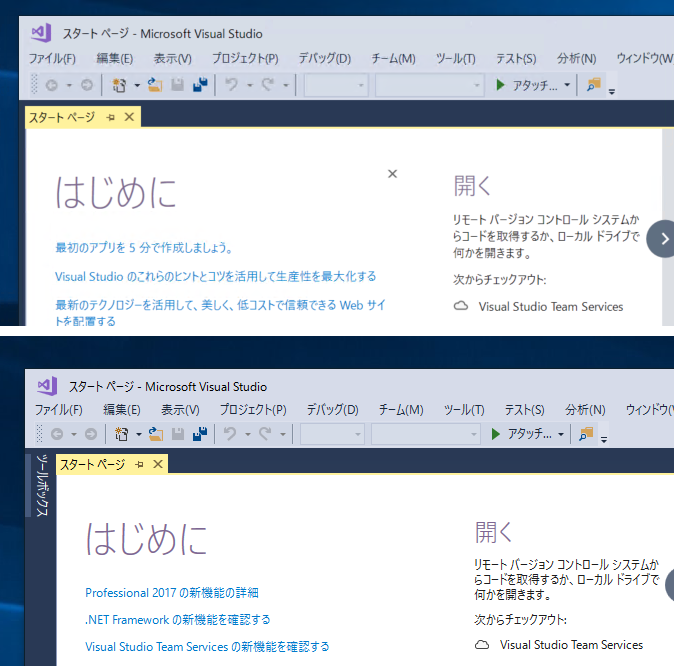Screen dimensions: 674x666
Task: Click Save All icon in lower window
Action: [200, 434]
